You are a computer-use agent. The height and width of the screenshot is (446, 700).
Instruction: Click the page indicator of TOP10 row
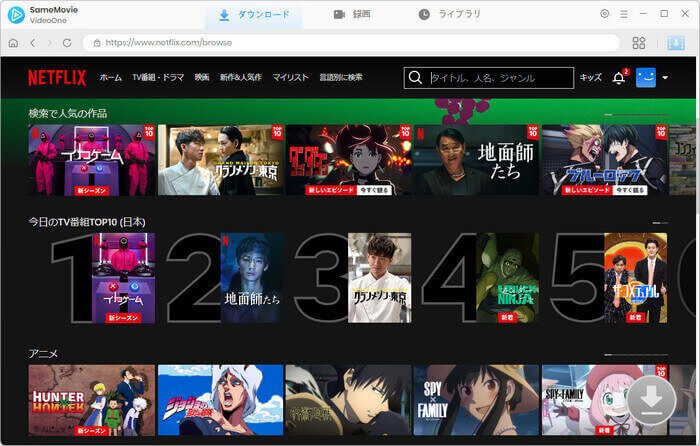(x=660, y=222)
